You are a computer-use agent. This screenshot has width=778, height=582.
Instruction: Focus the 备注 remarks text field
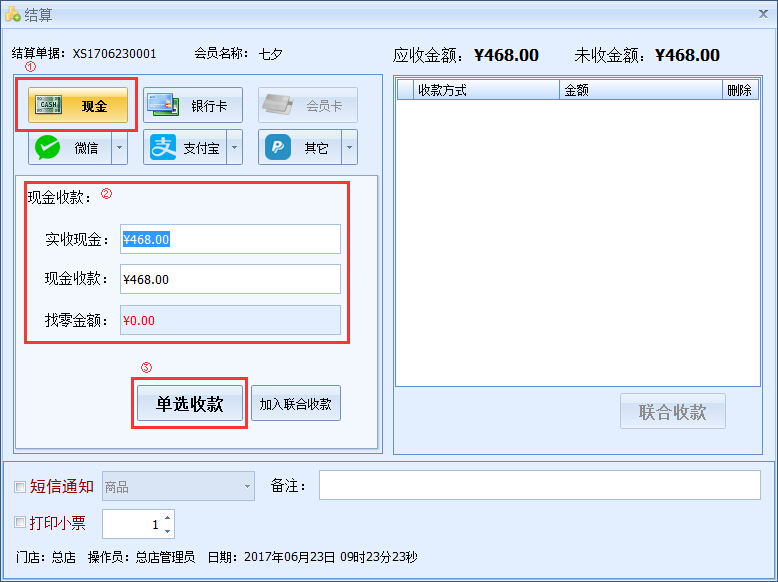coord(539,485)
